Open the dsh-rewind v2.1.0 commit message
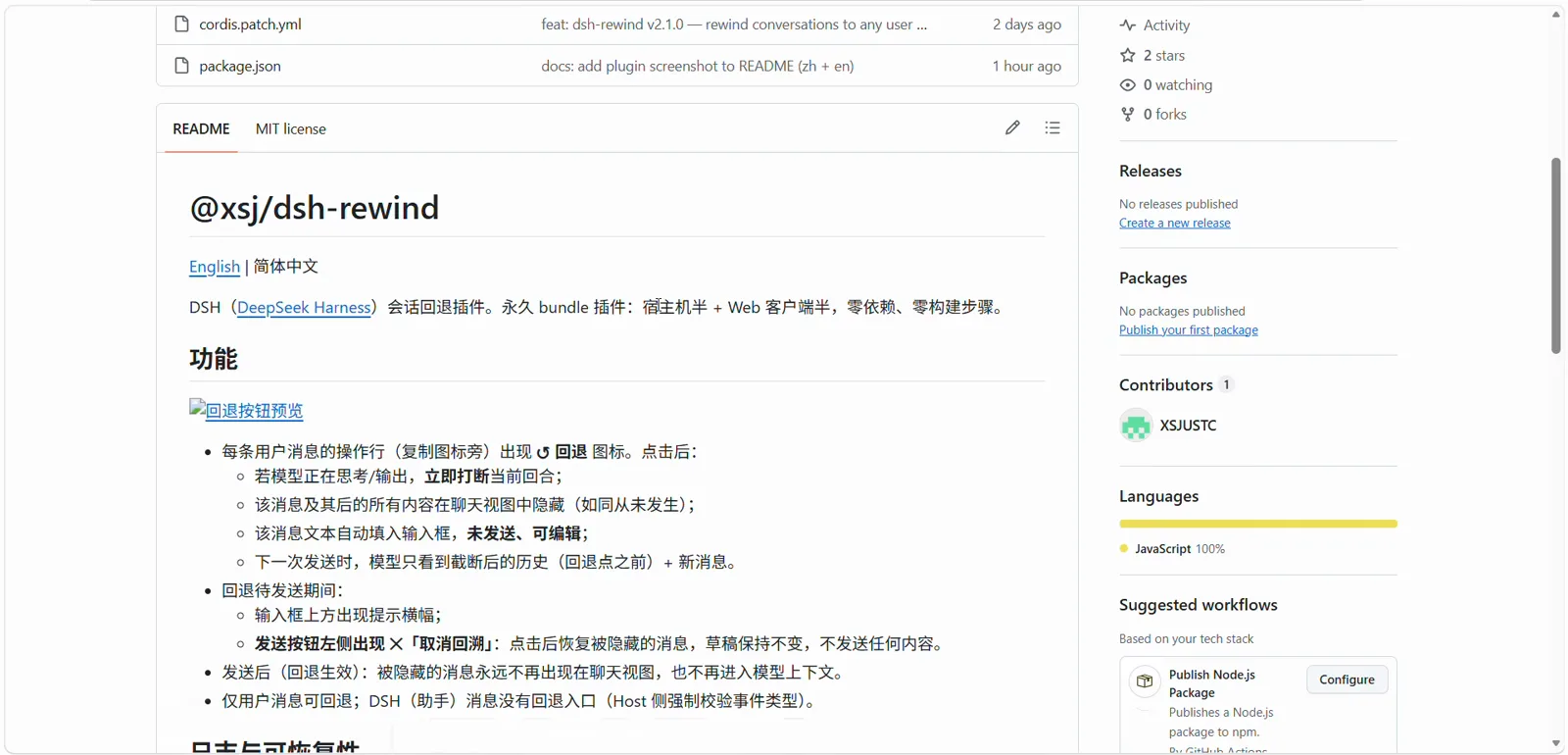The image size is (1568, 755). 734,25
